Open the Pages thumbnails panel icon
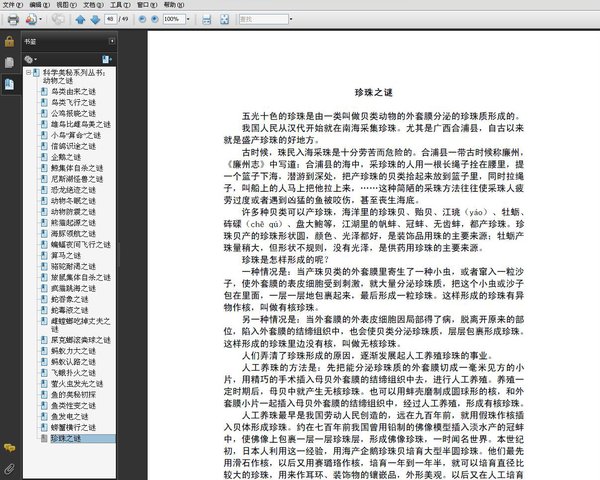This screenshot has height=480, width=600. tap(9, 63)
